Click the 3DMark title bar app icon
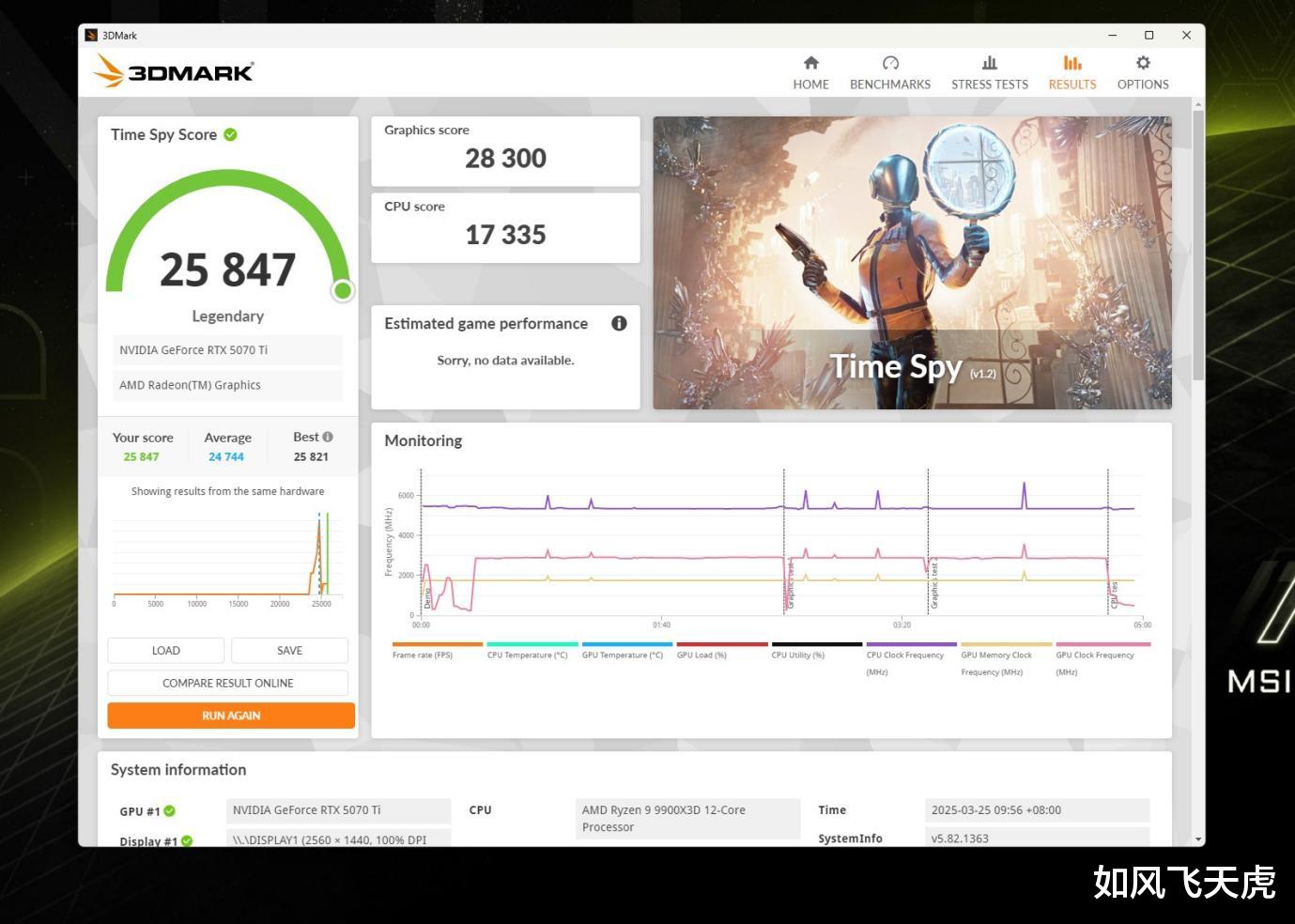 click(x=91, y=36)
